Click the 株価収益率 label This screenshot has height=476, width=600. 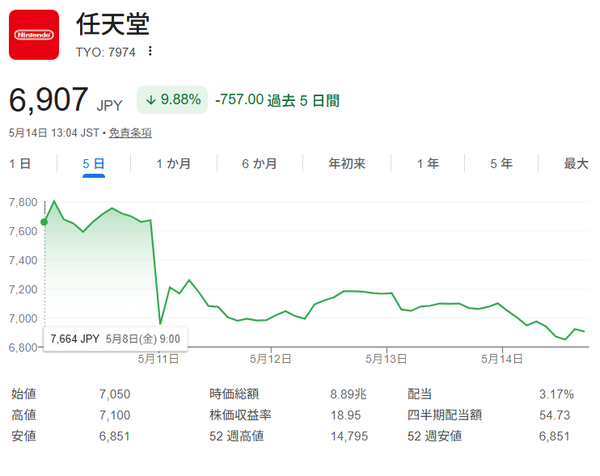(x=240, y=415)
